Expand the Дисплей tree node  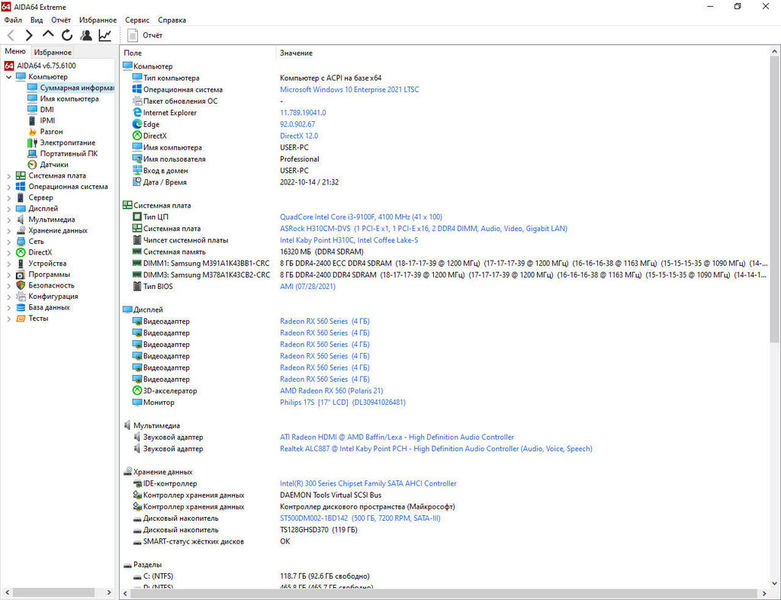[8, 209]
